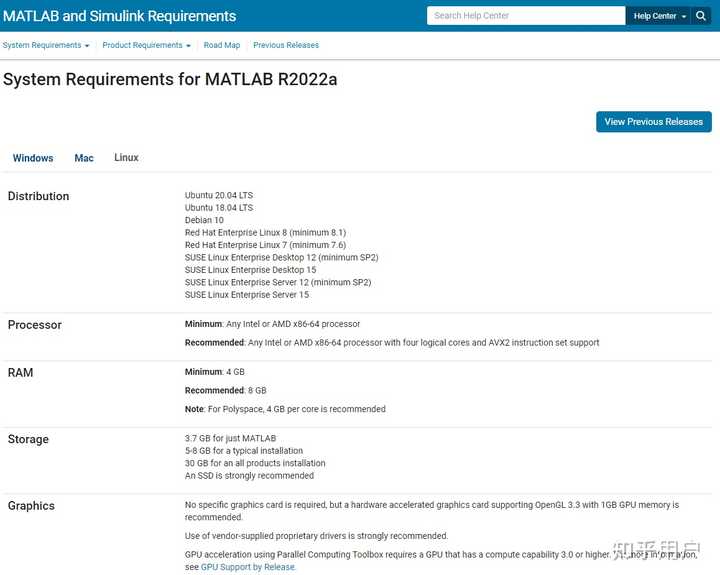Click the Processor row heading
Screen dimensions: 720x575
35,325
